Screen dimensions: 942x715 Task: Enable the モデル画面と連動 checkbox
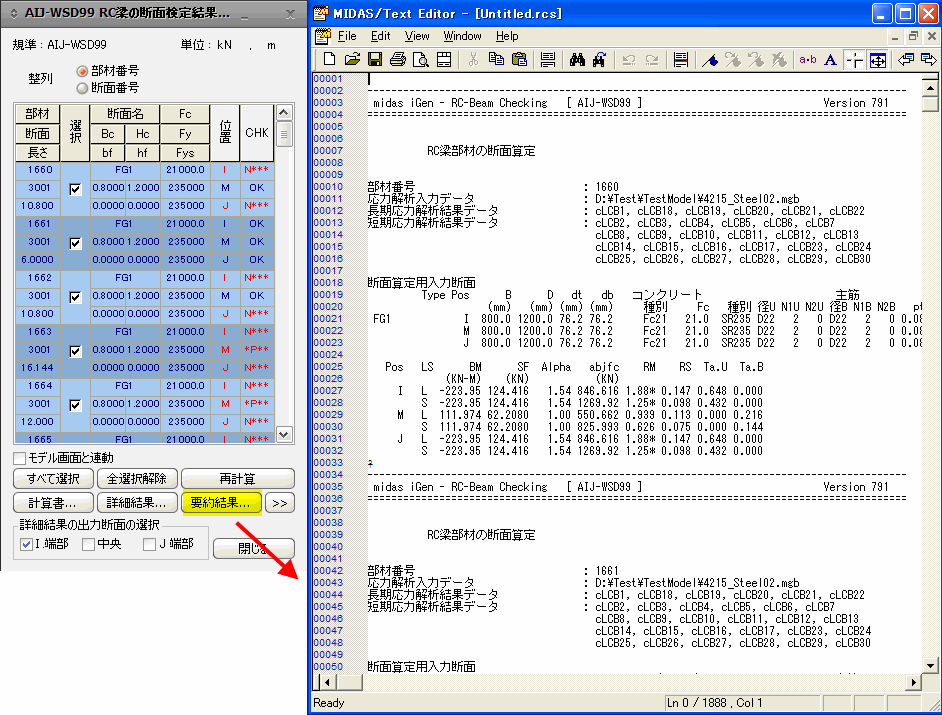(20, 458)
